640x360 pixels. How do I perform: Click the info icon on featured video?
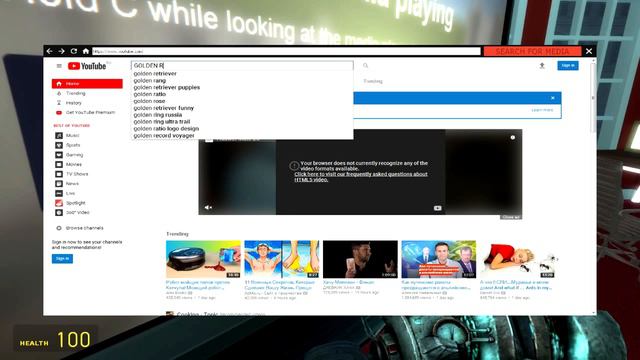click(513, 138)
